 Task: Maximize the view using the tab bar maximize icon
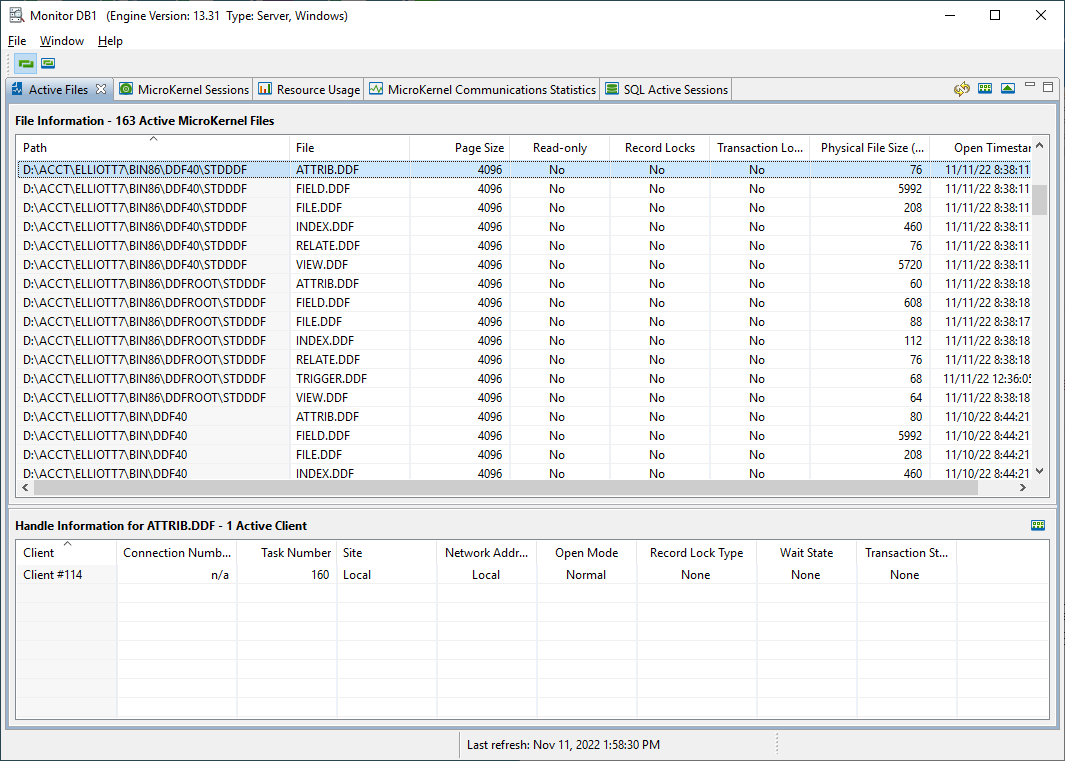1048,87
